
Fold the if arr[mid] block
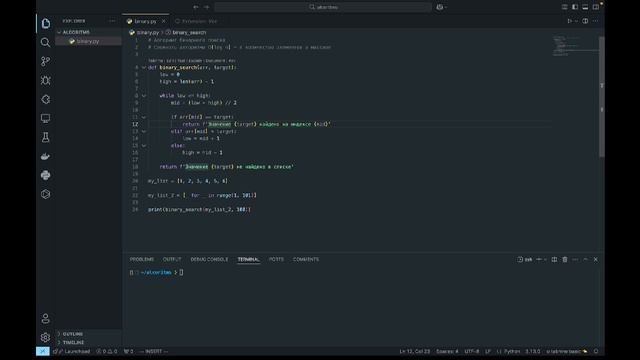click(x=144, y=117)
